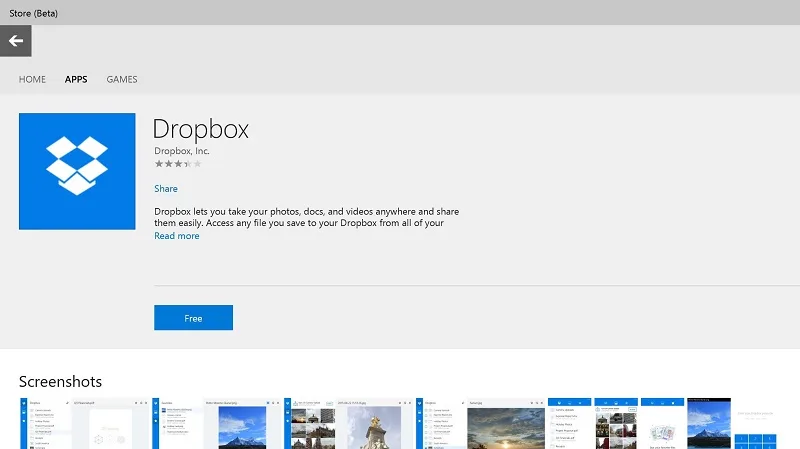Open the second screenshot with mountain photo

click(x=217, y=423)
